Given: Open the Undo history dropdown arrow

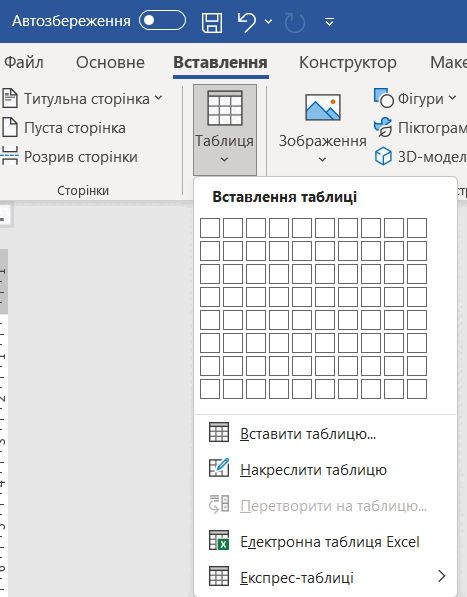Looking at the screenshot, I should (268, 22).
